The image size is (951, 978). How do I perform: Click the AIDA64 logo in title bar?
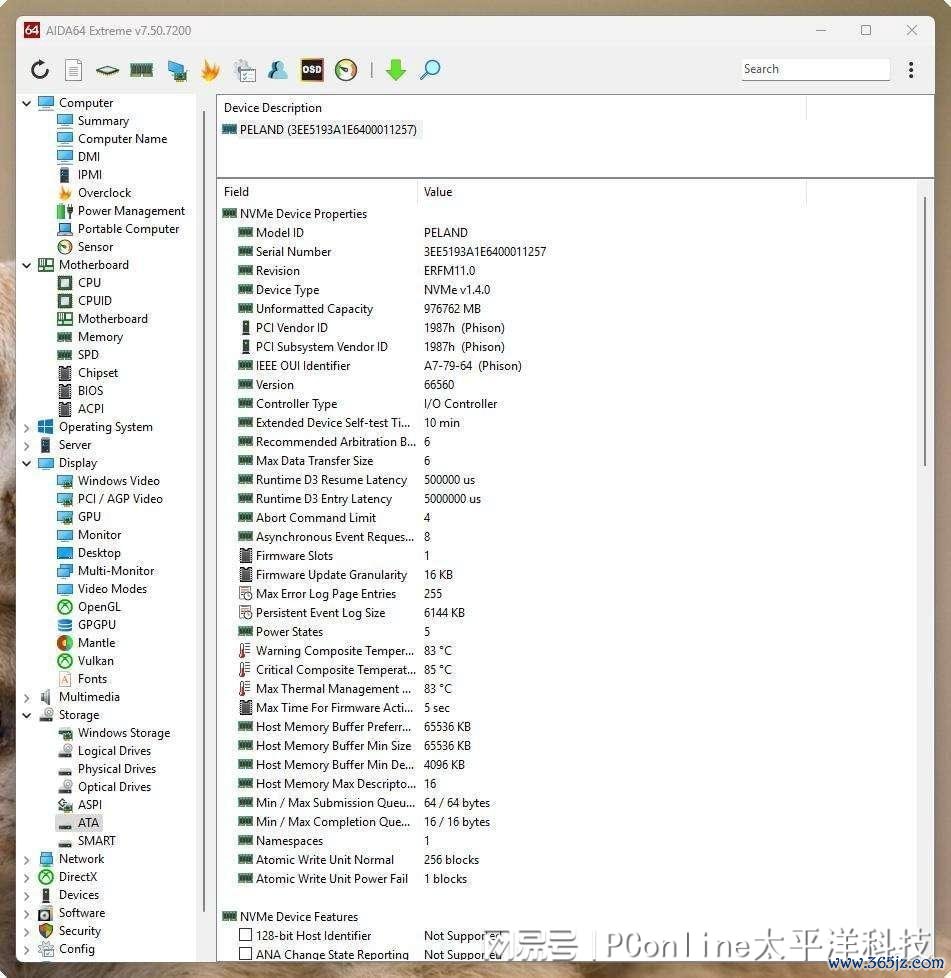(32, 30)
